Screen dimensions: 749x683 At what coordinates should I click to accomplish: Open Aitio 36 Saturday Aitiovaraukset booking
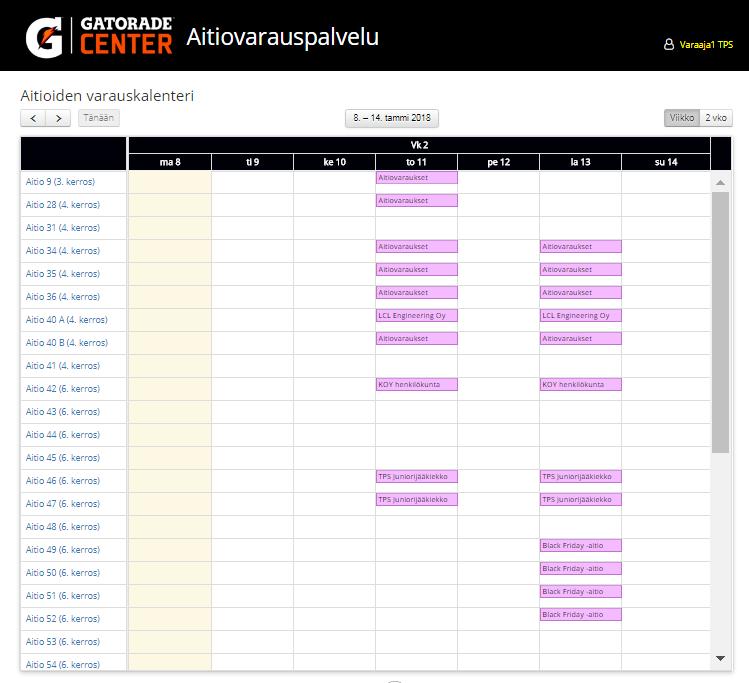pyautogui.click(x=580, y=292)
